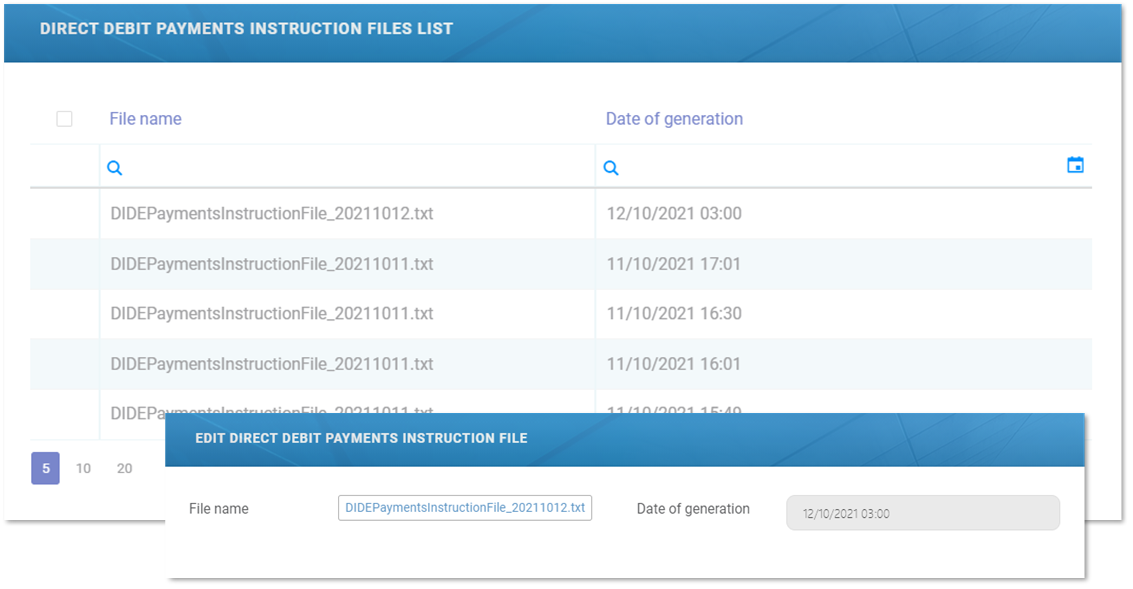Set page size to 10
Screen dimensions: 1133x589
84,468
